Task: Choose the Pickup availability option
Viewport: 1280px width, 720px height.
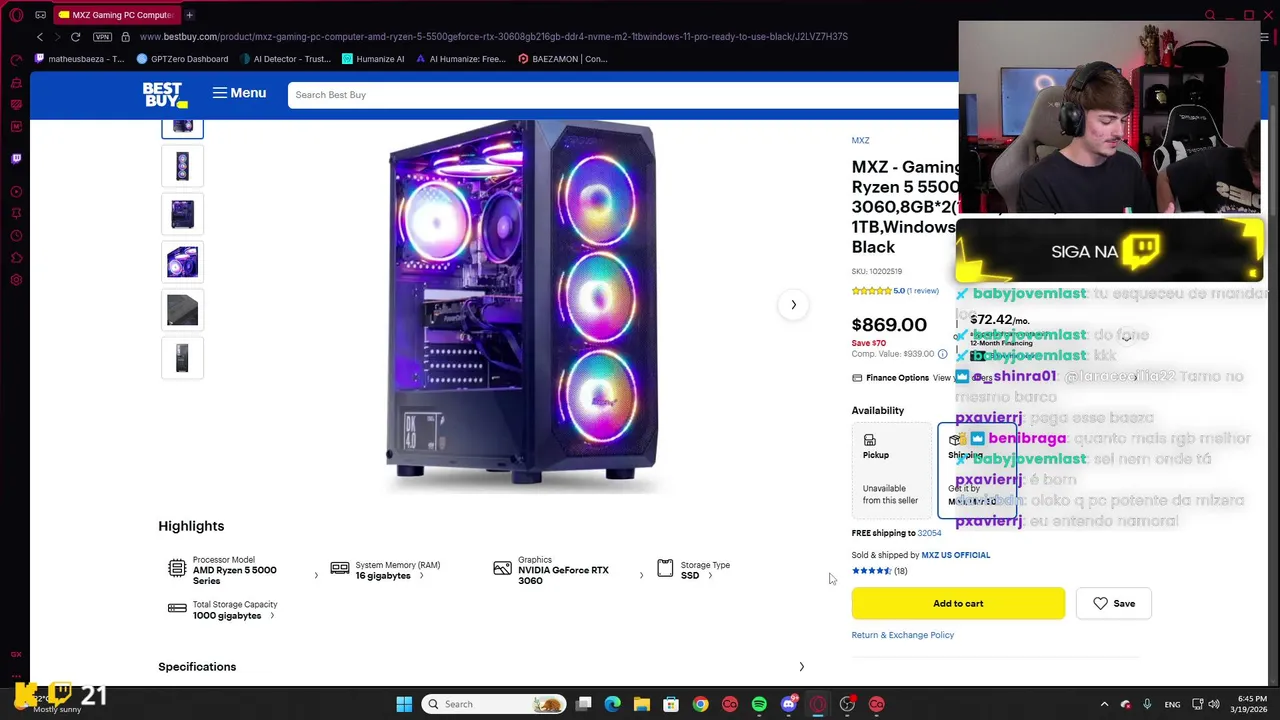Action: pyautogui.click(x=891, y=471)
